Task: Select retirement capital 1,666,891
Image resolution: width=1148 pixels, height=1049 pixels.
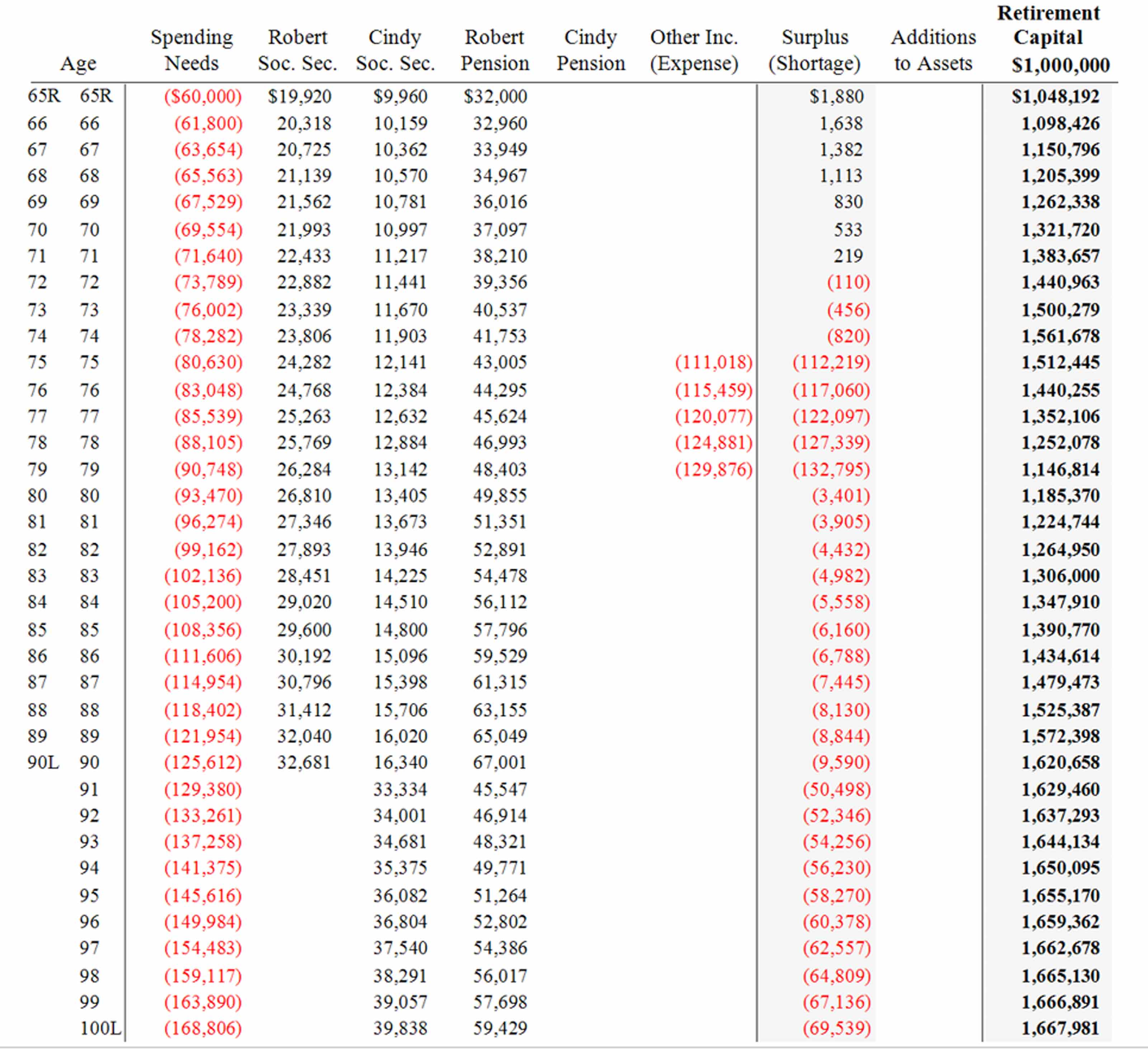Action: pyautogui.click(x=1060, y=1002)
